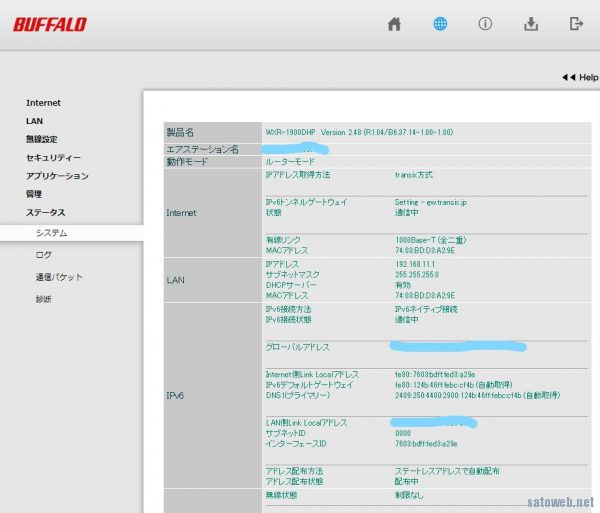Open the 通信パケット page
The height and width of the screenshot is (513, 600).
point(58,277)
